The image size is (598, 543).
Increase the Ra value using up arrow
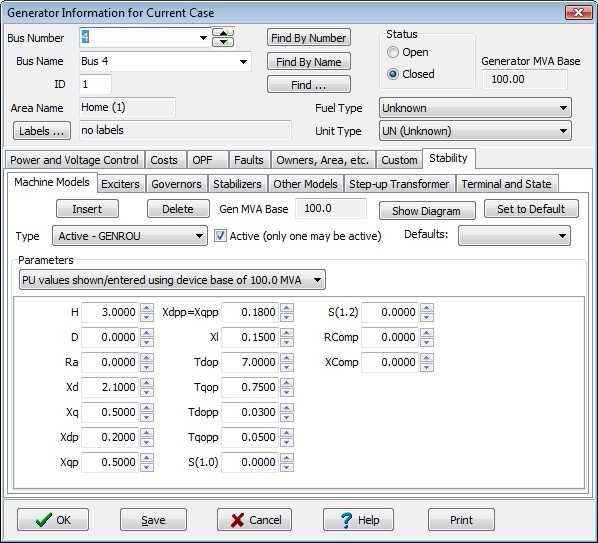tap(147, 358)
